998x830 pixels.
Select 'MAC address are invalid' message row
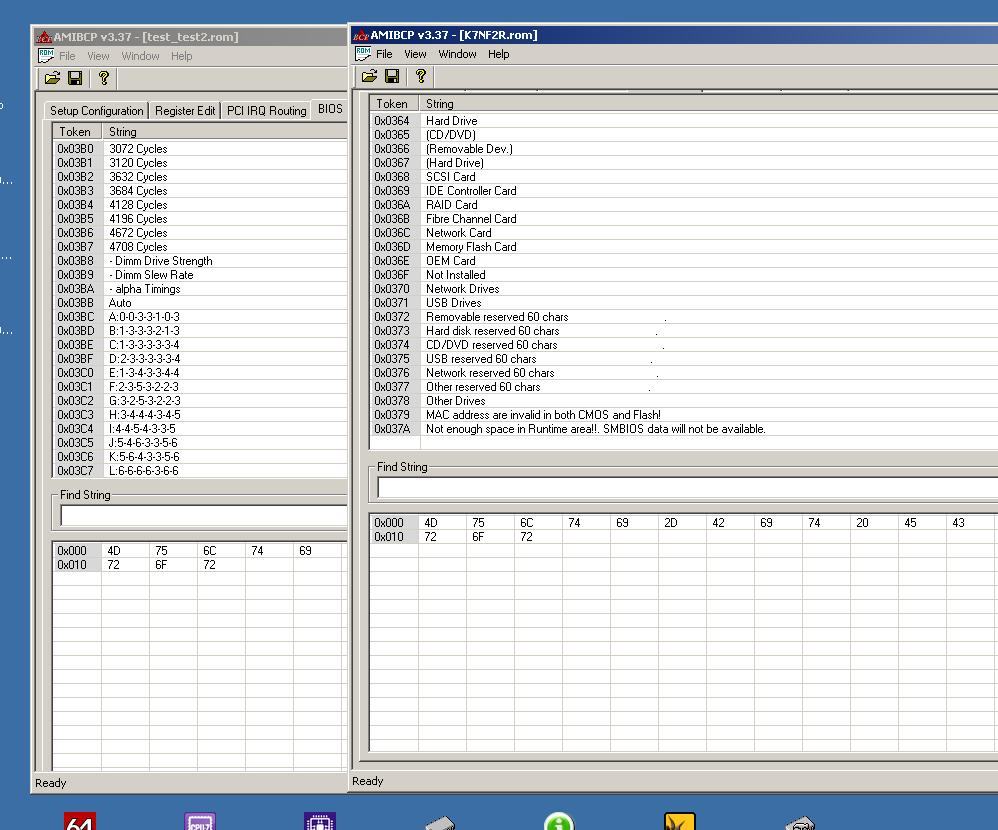tap(684, 415)
